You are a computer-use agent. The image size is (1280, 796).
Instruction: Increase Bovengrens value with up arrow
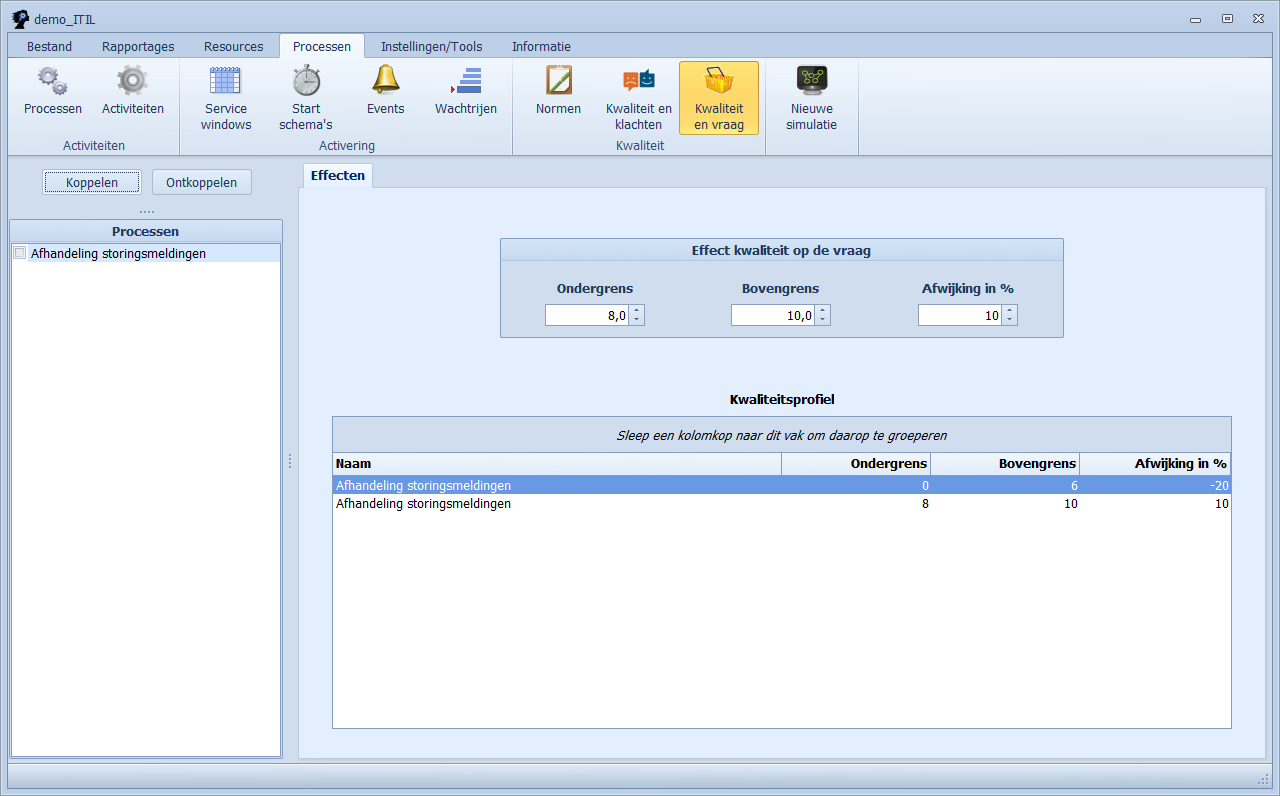823,311
